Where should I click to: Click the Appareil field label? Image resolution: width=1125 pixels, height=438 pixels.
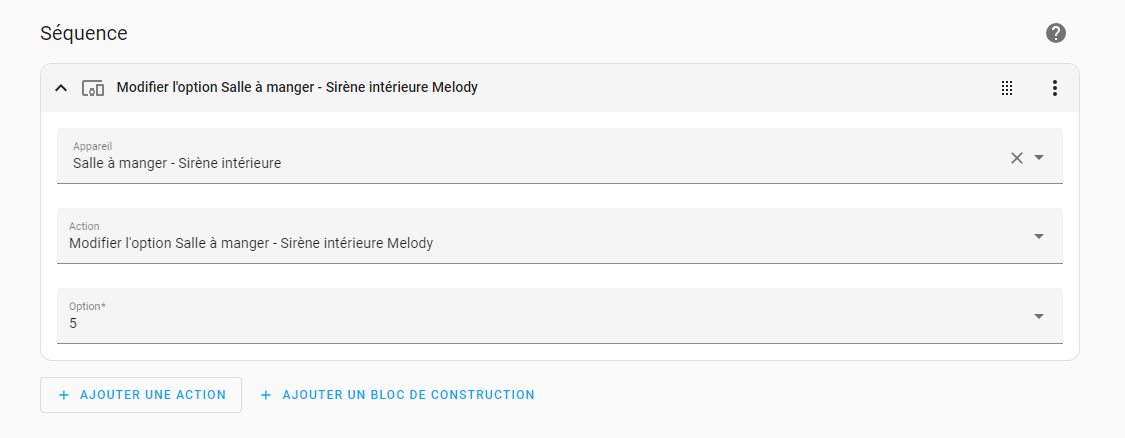(92, 146)
